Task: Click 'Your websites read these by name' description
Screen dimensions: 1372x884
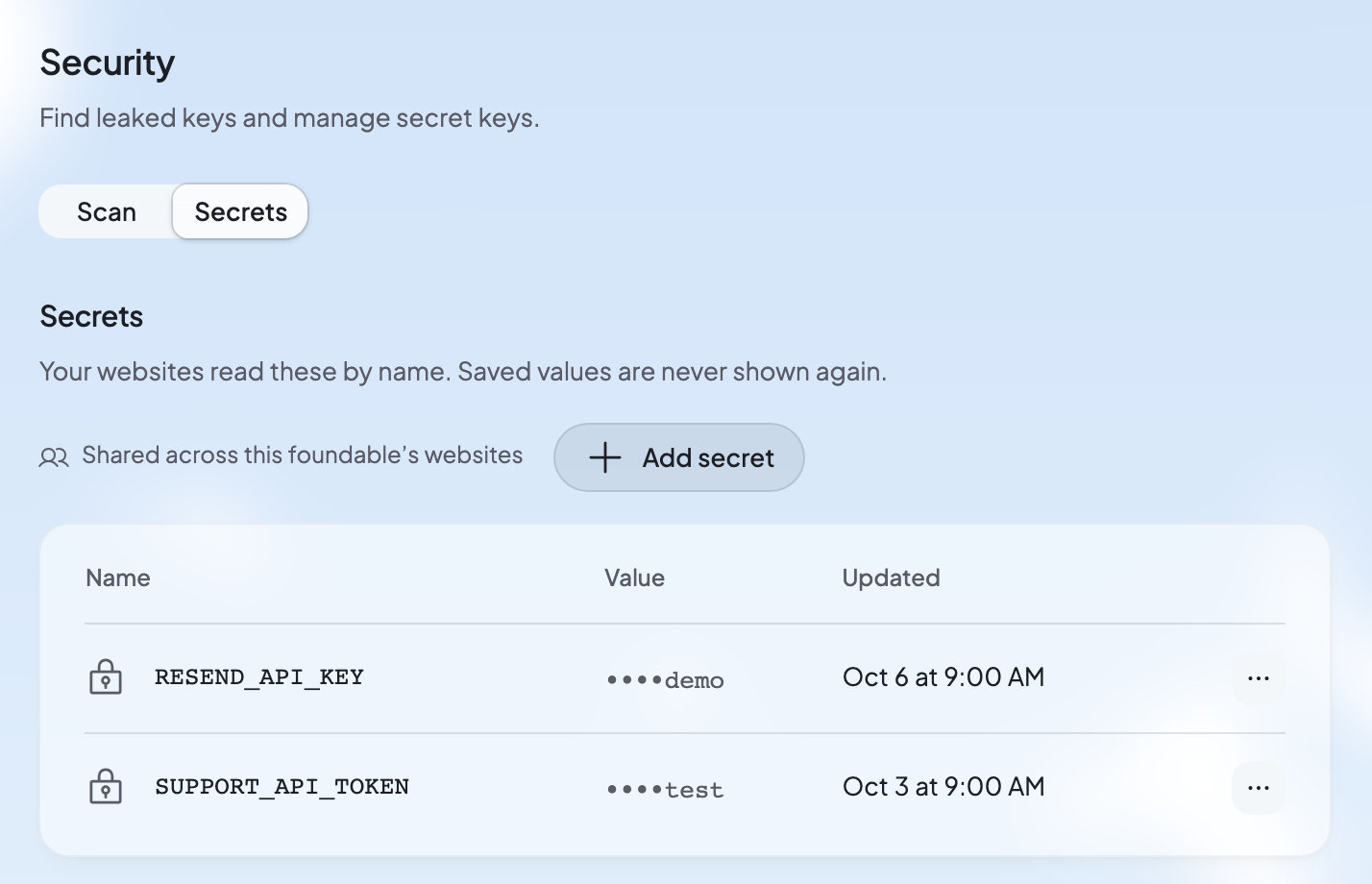Action: point(463,372)
